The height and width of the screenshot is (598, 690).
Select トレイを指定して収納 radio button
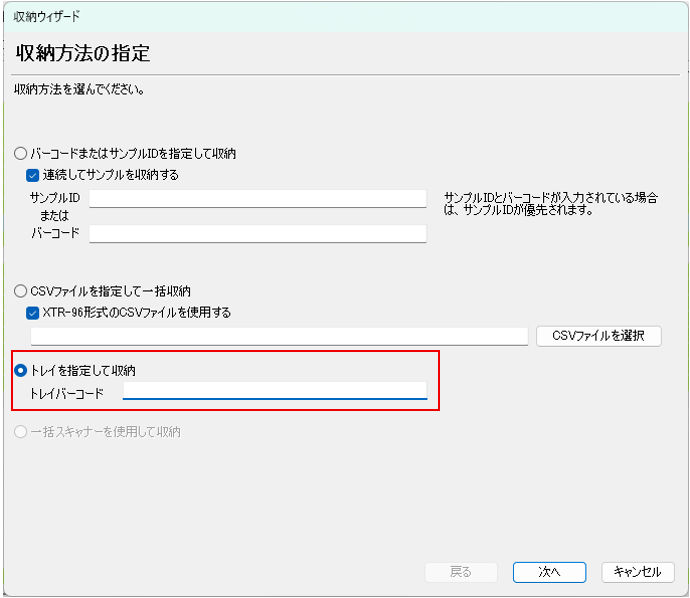pos(22,371)
